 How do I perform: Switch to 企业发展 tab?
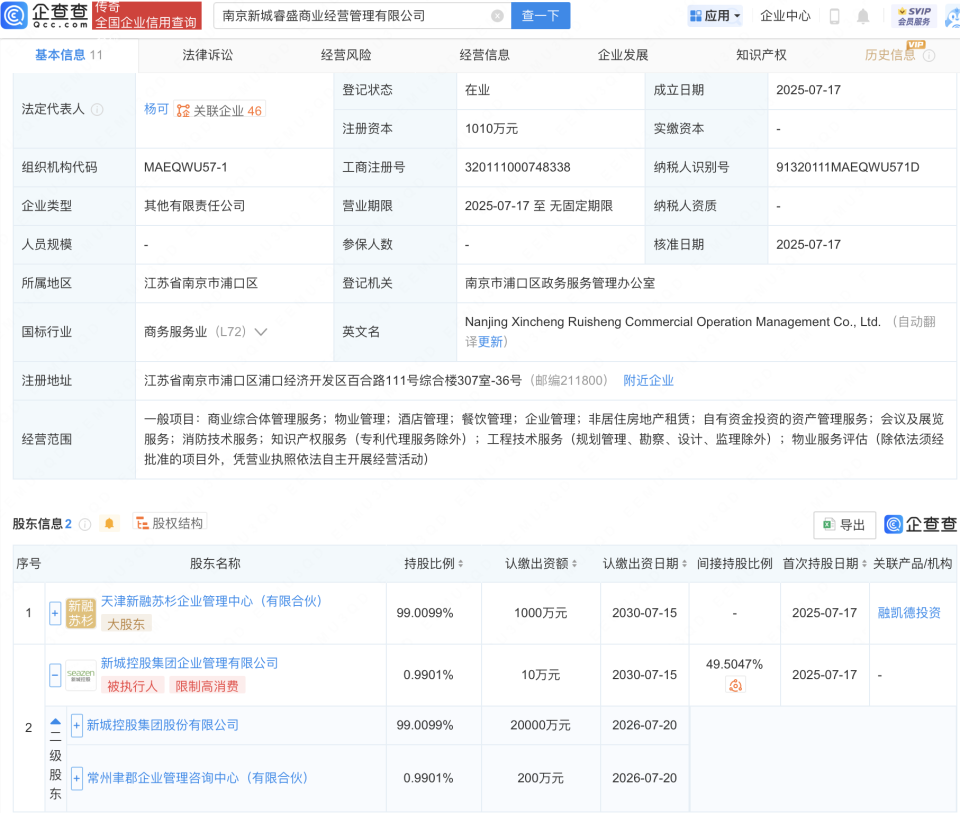(623, 55)
